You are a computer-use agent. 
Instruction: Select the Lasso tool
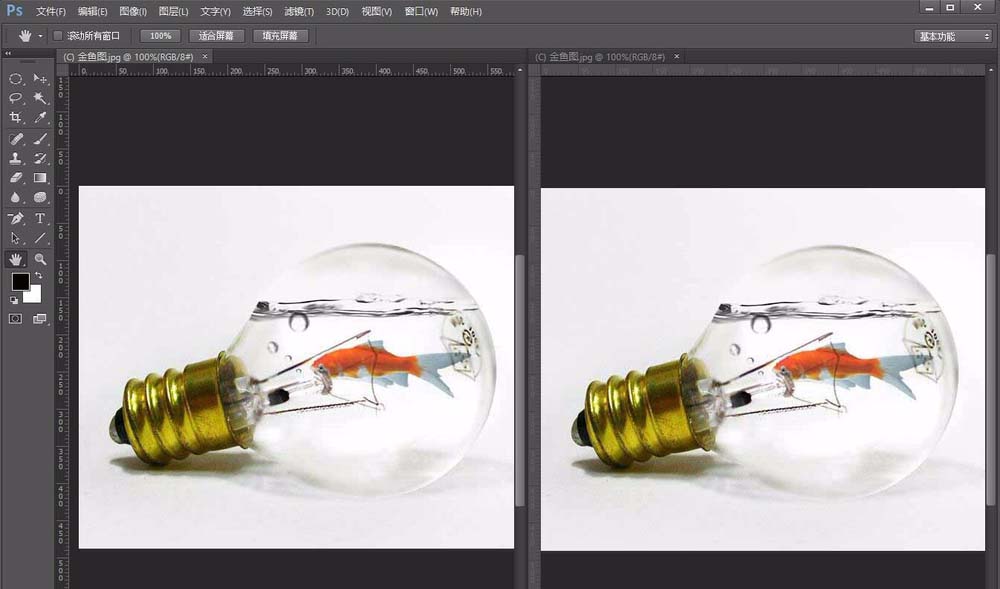click(x=16, y=98)
